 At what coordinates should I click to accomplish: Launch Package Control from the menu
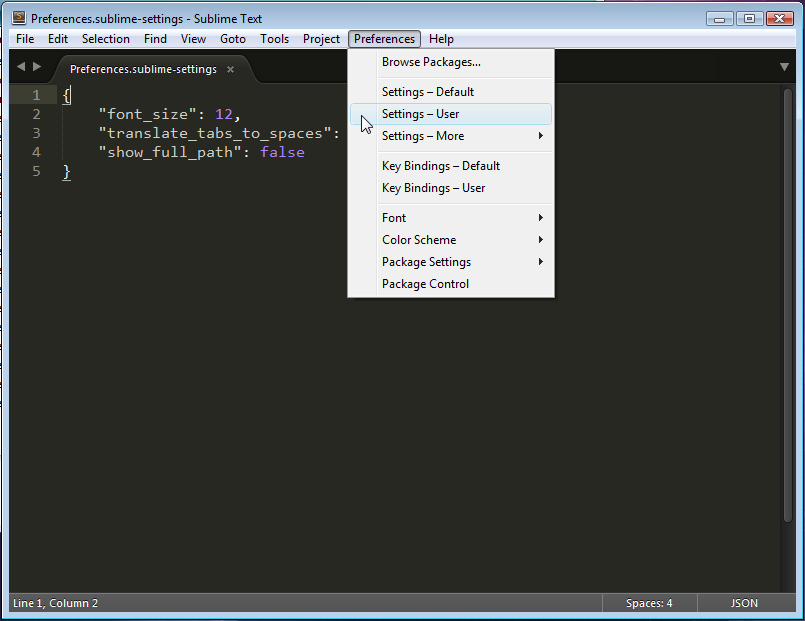425,284
